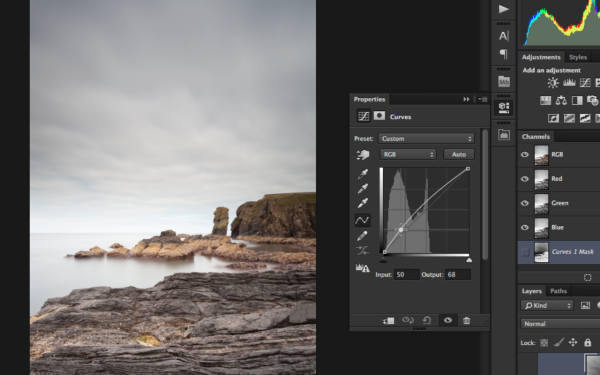Toggle visibility of the Green channel
The width and height of the screenshot is (600, 375).
point(525,203)
